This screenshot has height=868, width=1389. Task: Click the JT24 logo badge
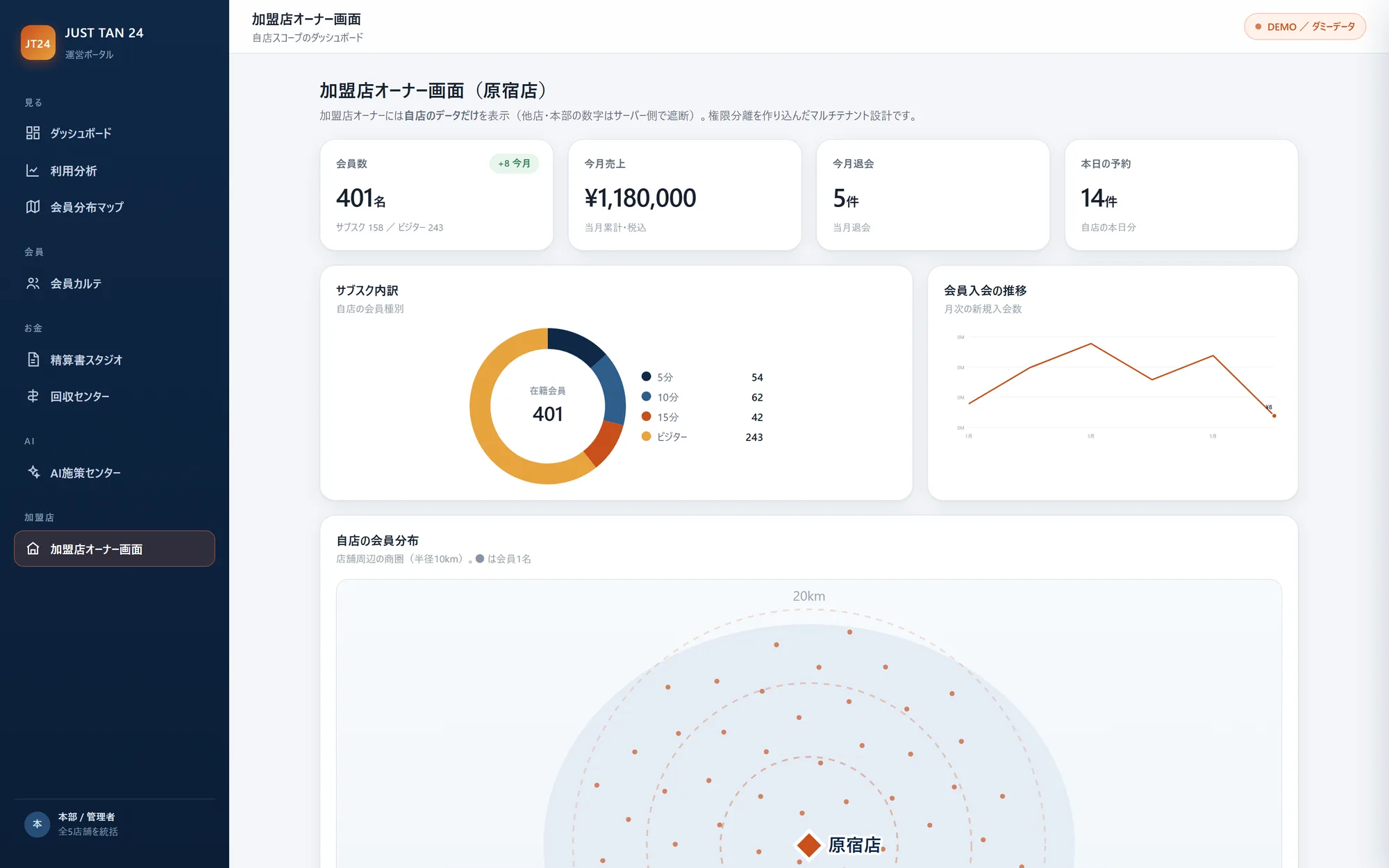pyautogui.click(x=38, y=43)
